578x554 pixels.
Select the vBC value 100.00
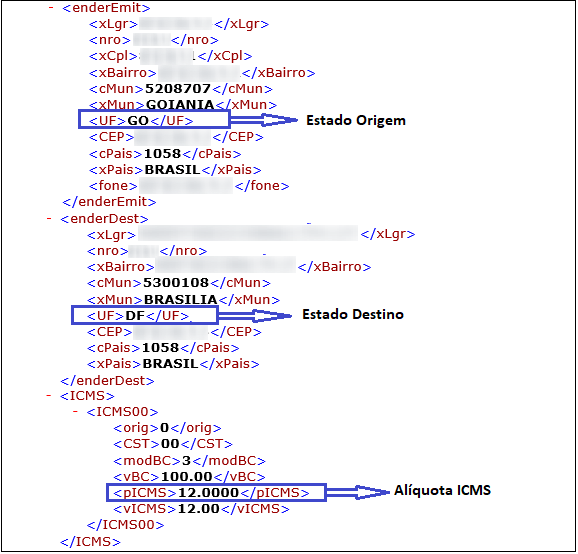(187, 477)
